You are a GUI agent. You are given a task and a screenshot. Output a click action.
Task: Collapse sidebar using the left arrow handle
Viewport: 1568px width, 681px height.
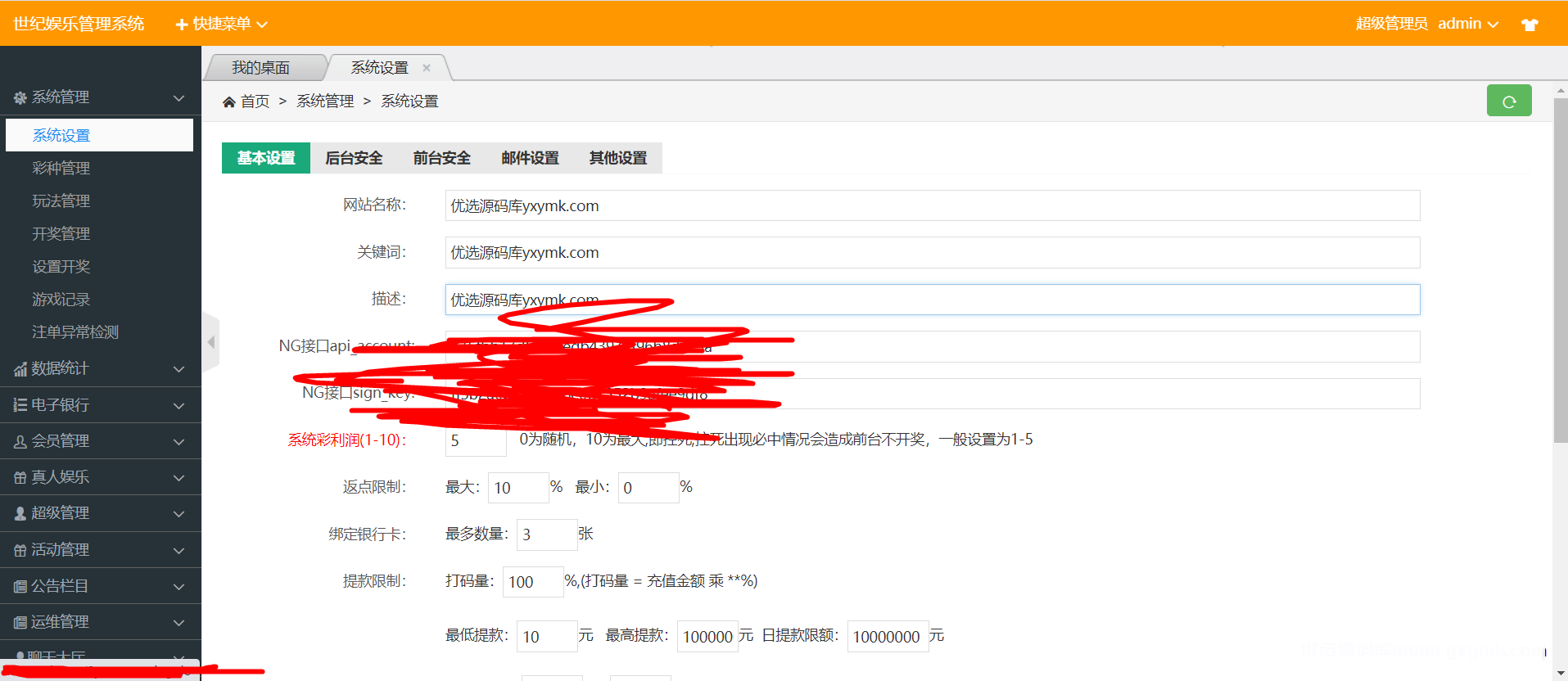pyautogui.click(x=210, y=342)
